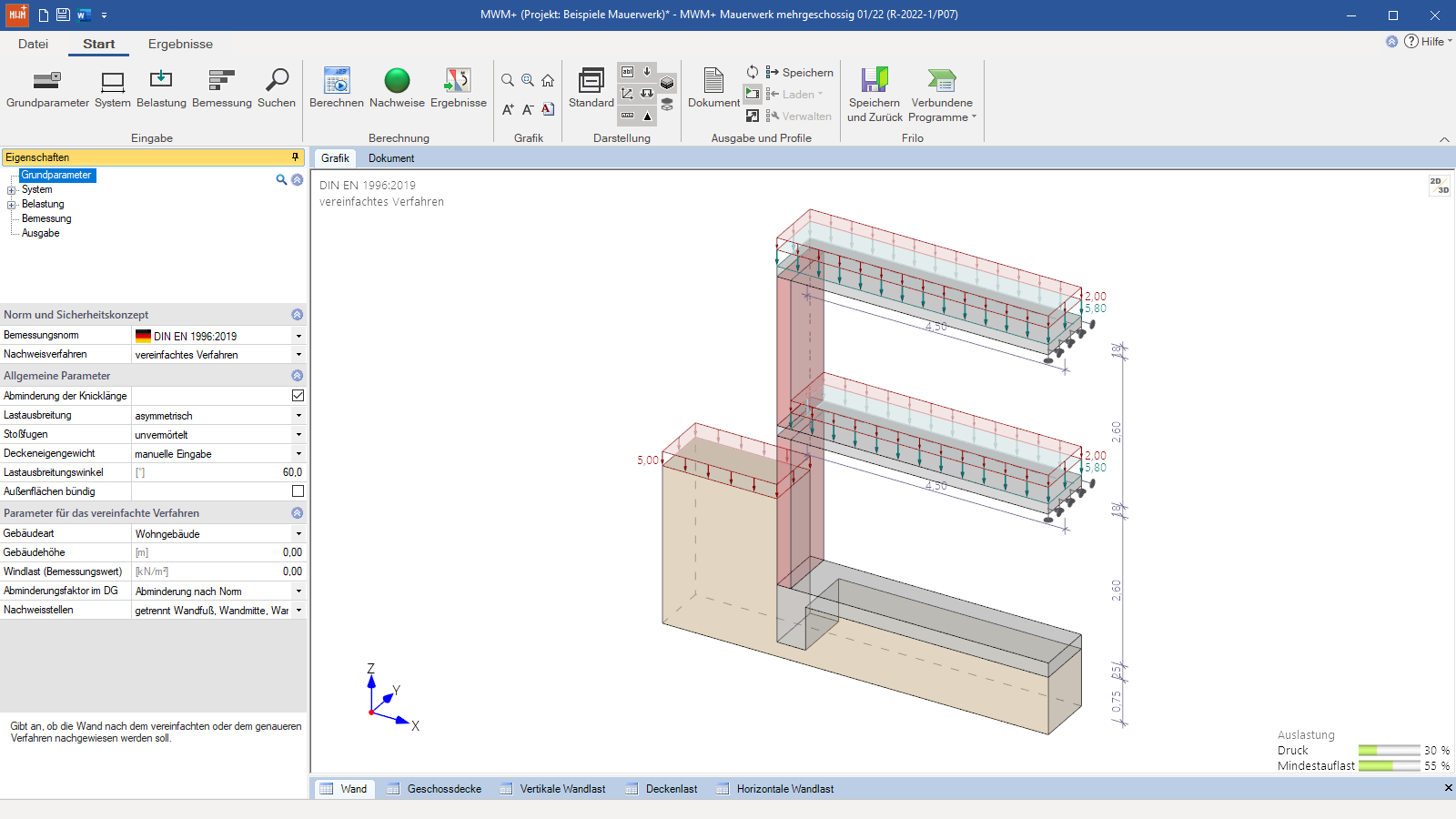Switch to Ergebnisse ribbon tab
1456x819 pixels.
pos(180,44)
